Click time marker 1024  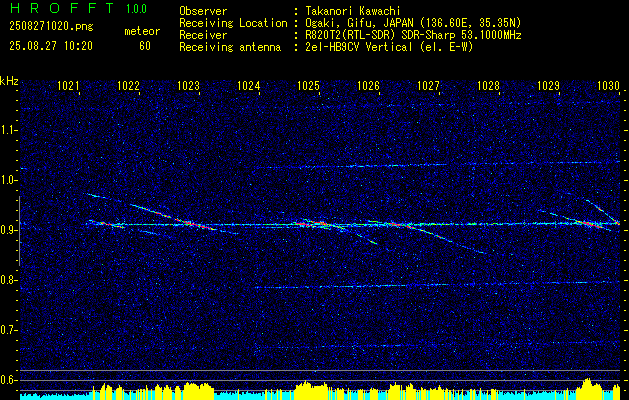tap(248, 85)
